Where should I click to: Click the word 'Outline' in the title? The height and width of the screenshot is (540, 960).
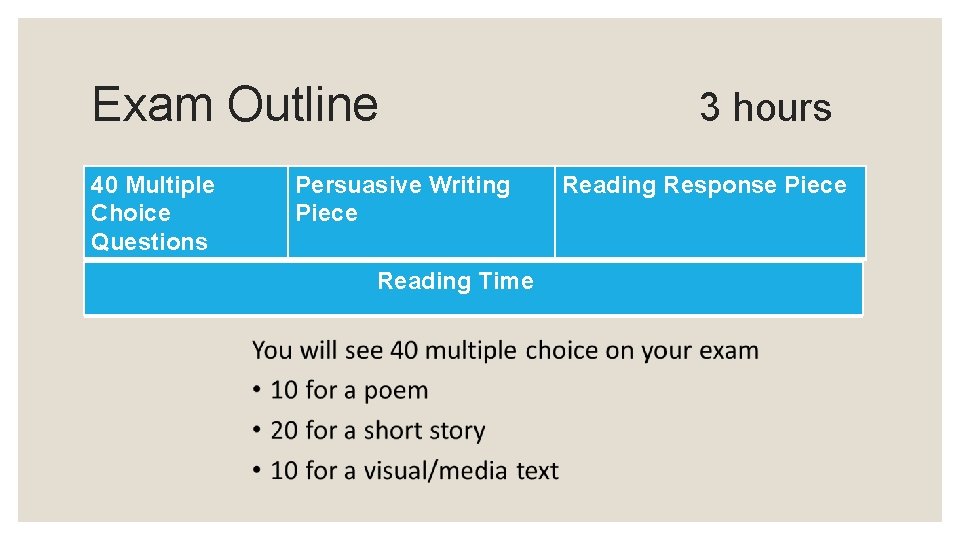point(303,104)
